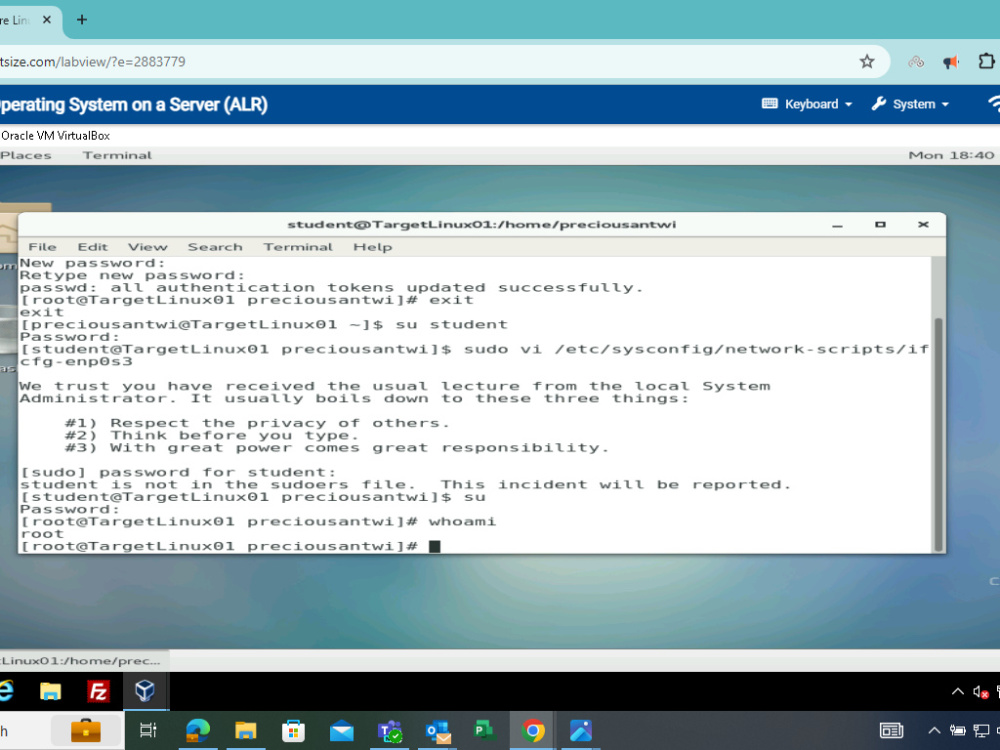The width and height of the screenshot is (1000, 750).
Task: Open the terminal View menu
Action: (x=147, y=247)
